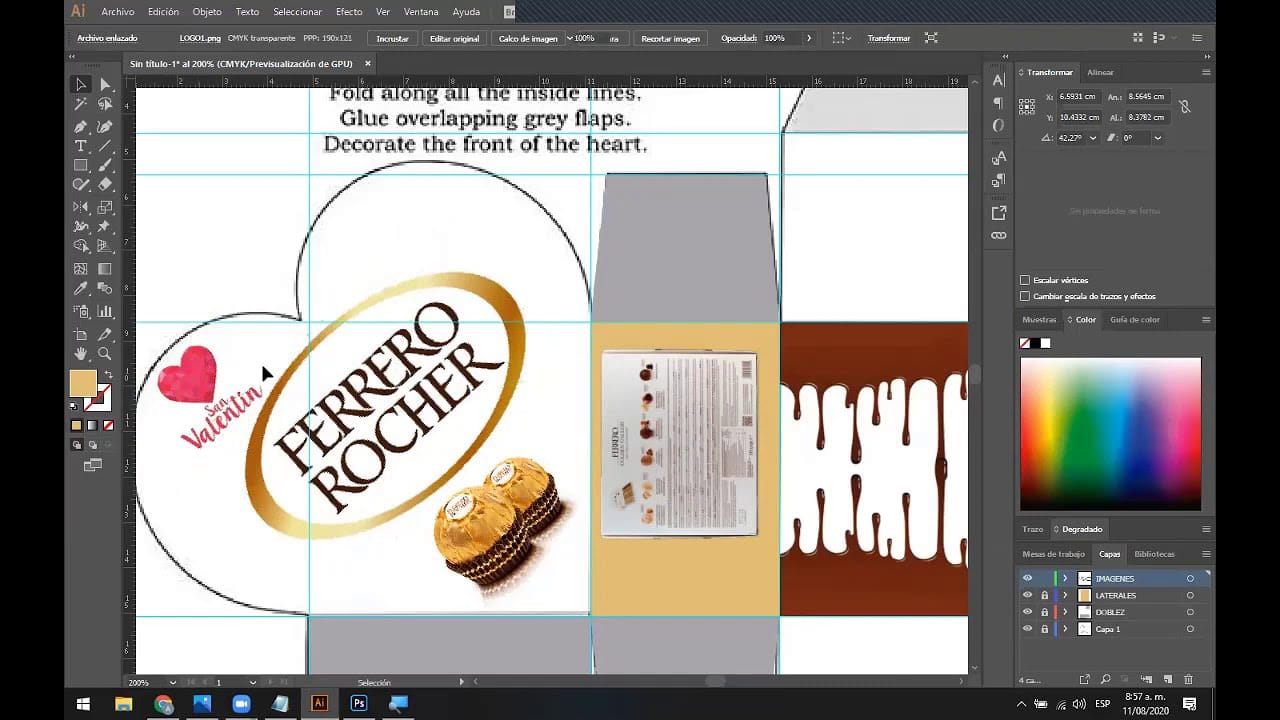Activate the Type tool
The height and width of the screenshot is (720, 1280).
(x=81, y=146)
